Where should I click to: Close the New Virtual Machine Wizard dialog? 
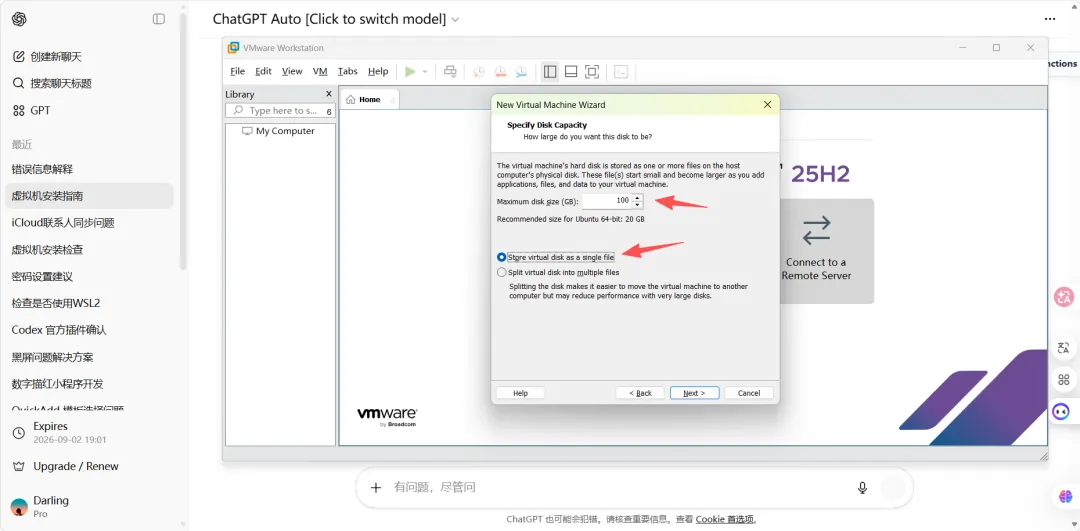[x=767, y=105]
